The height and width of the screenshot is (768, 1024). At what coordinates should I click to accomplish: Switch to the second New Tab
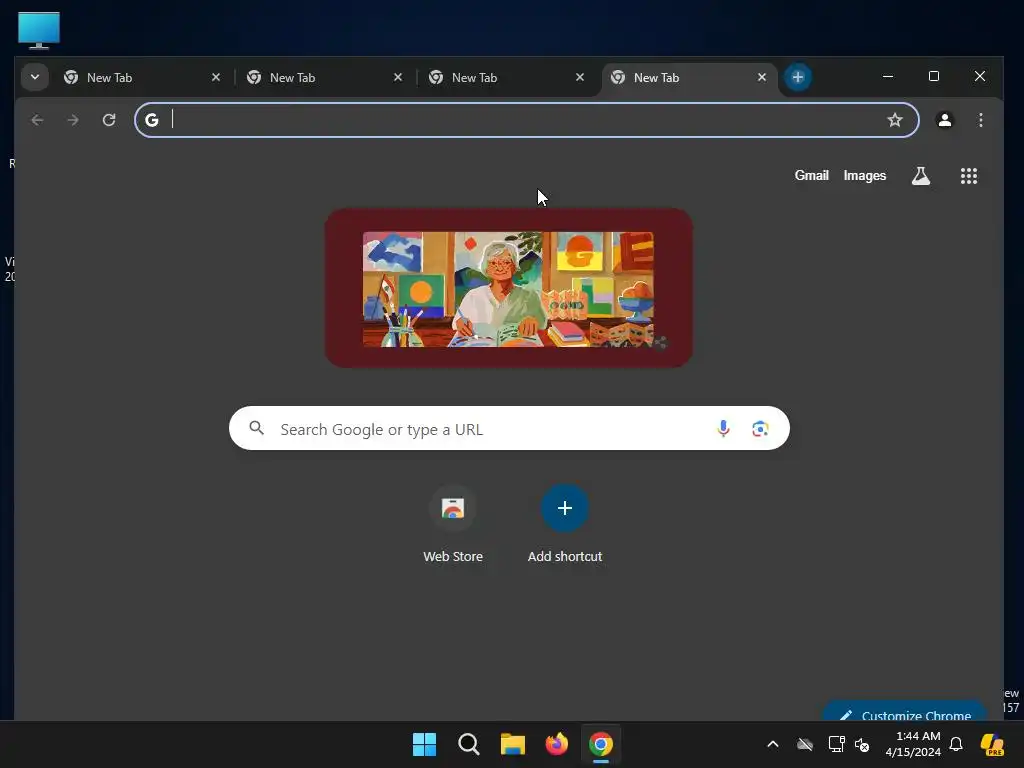[325, 78]
